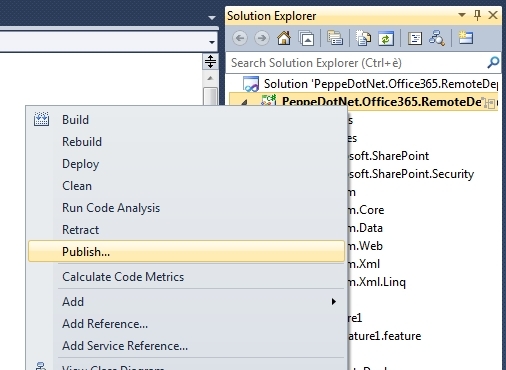Click the search magnifier in Solution Explorer
Screen dimensions: 506x370
493,62
